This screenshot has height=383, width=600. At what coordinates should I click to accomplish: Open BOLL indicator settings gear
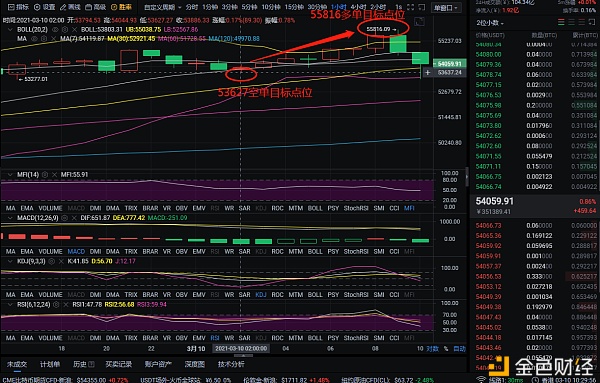pos(65,29)
